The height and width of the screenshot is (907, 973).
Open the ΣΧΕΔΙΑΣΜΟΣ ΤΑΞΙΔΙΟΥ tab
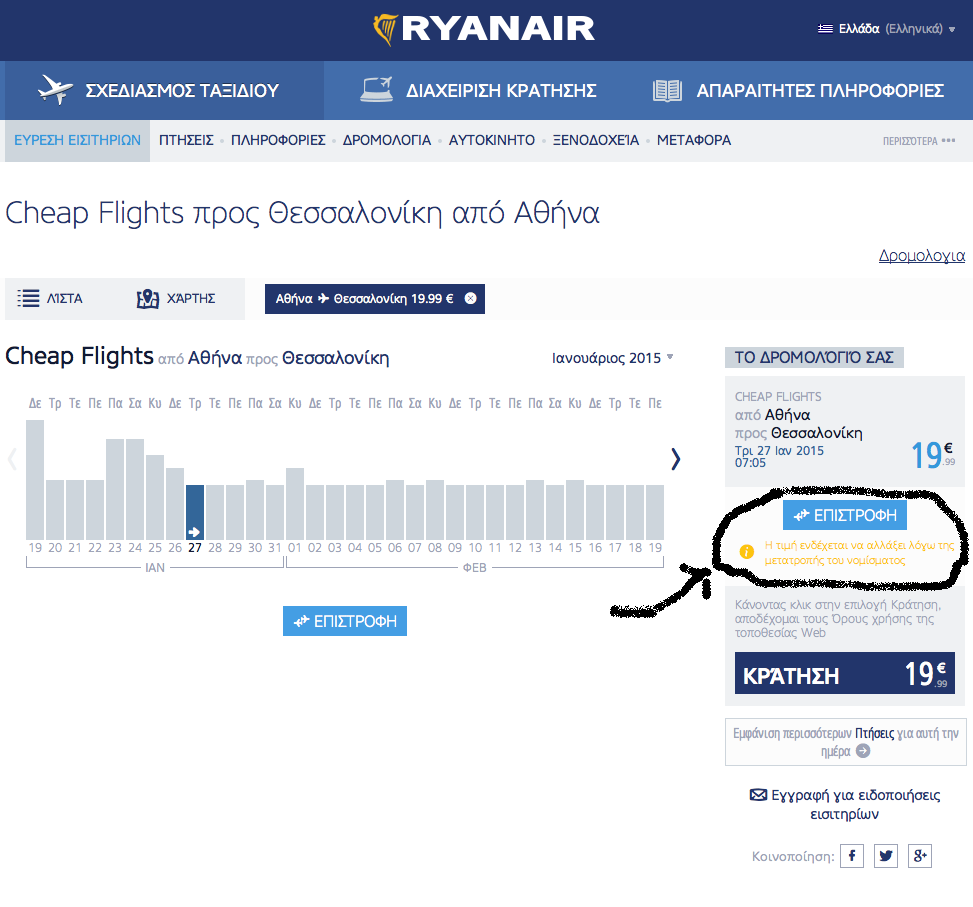162,91
